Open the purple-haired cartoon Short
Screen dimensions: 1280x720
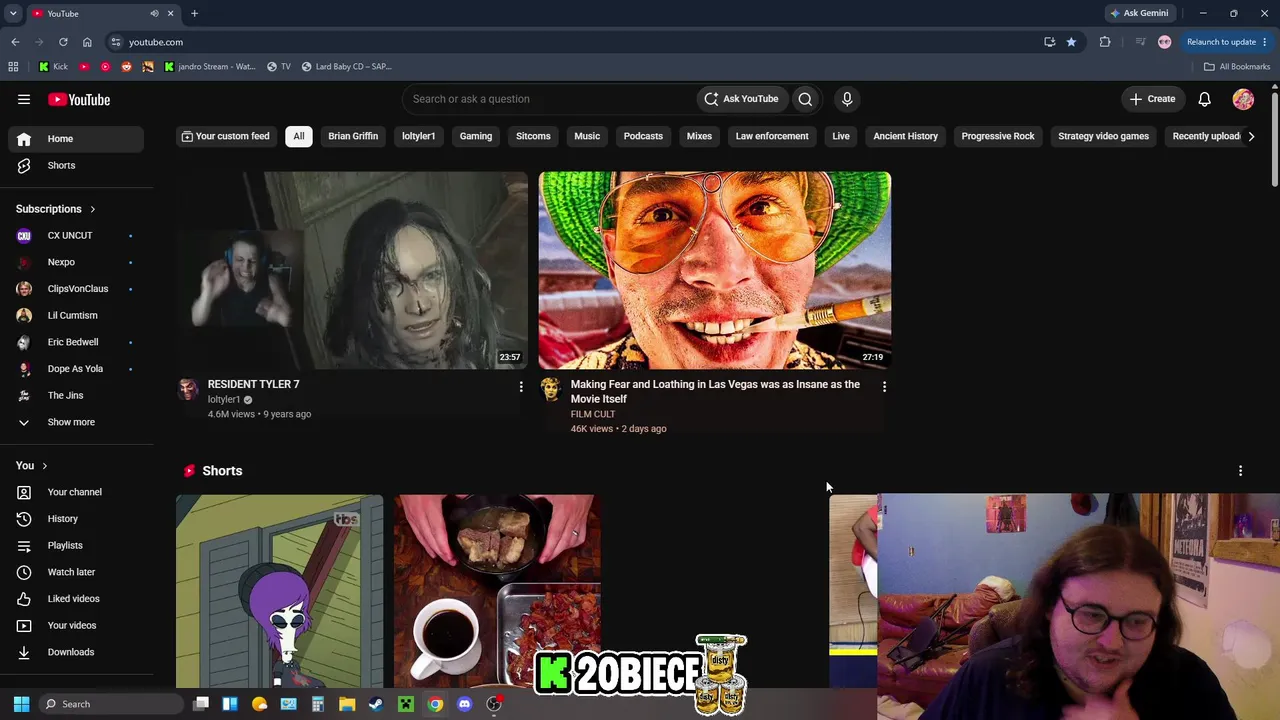[280, 591]
